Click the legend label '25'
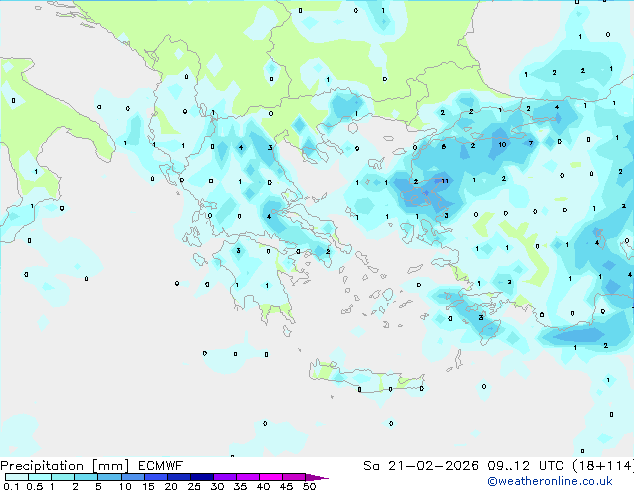Image resolution: width=634 pixels, height=490 pixels. tap(194, 486)
